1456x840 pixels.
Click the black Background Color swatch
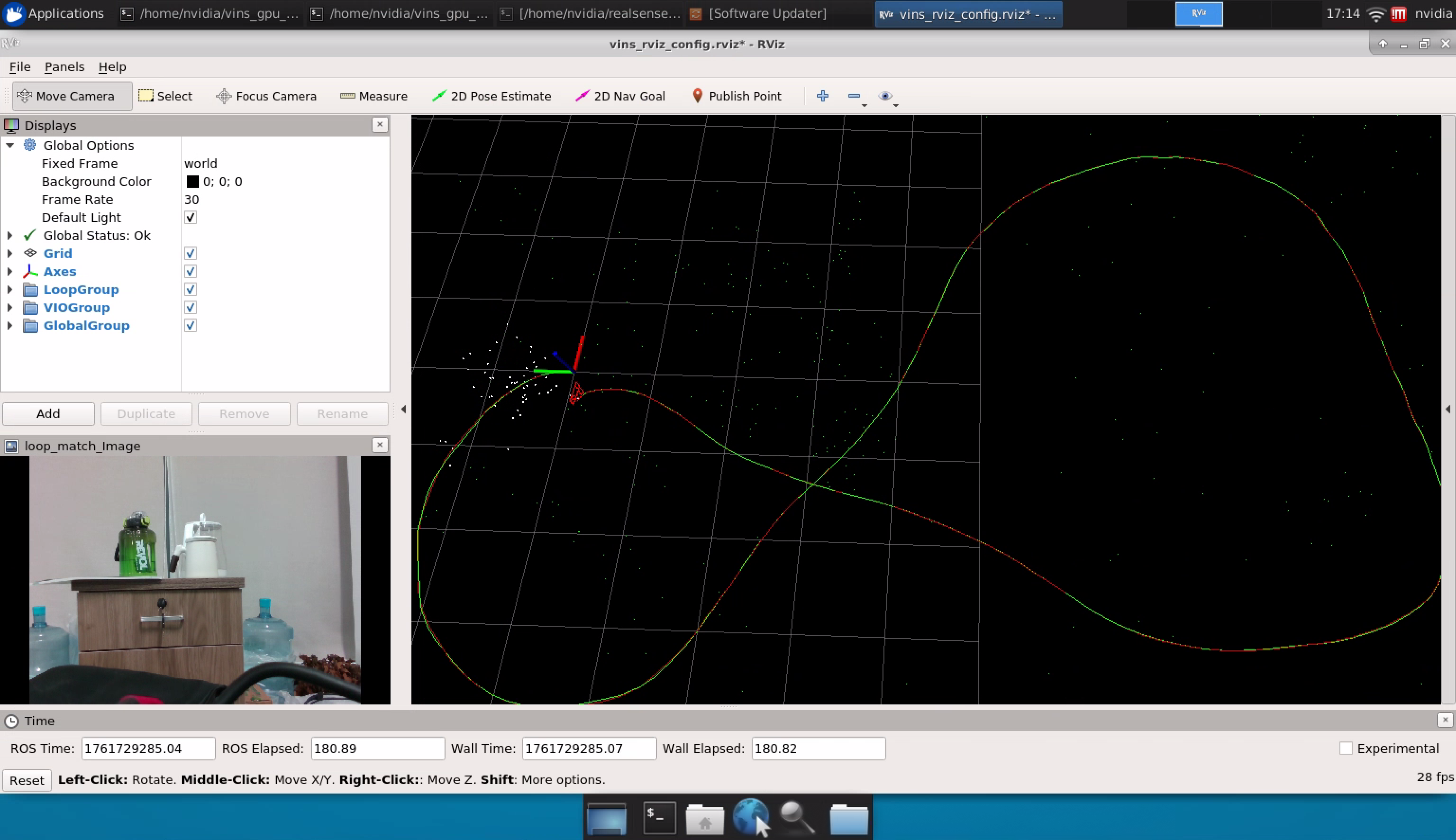click(x=192, y=182)
